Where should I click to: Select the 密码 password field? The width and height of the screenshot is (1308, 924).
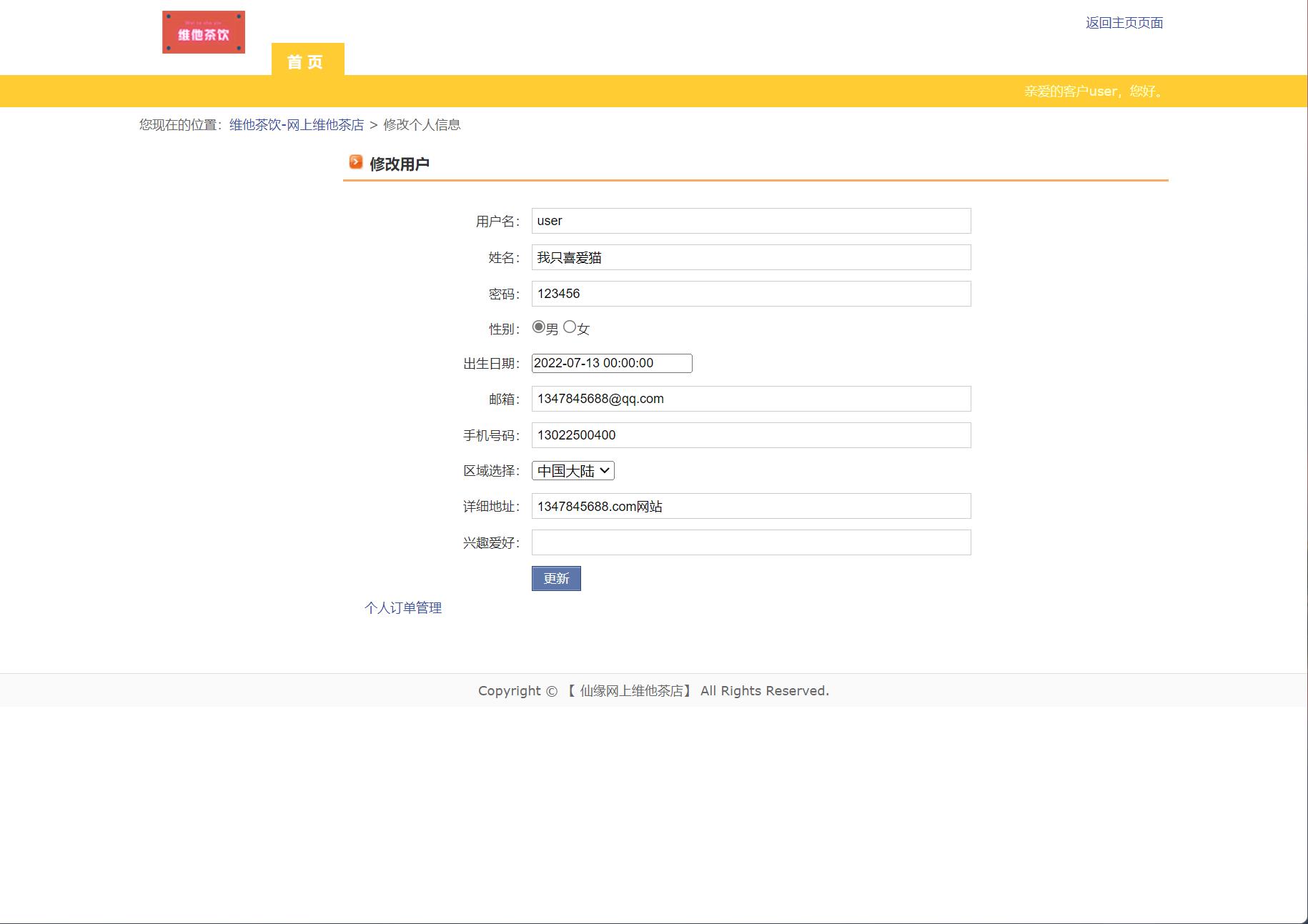pyautogui.click(x=750, y=294)
